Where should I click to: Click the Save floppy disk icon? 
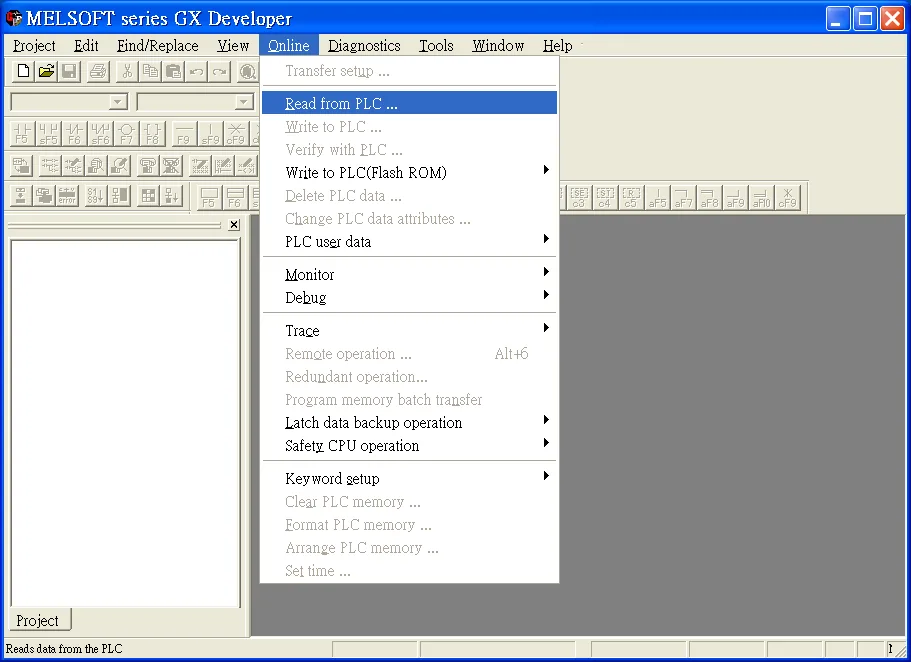tap(69, 71)
